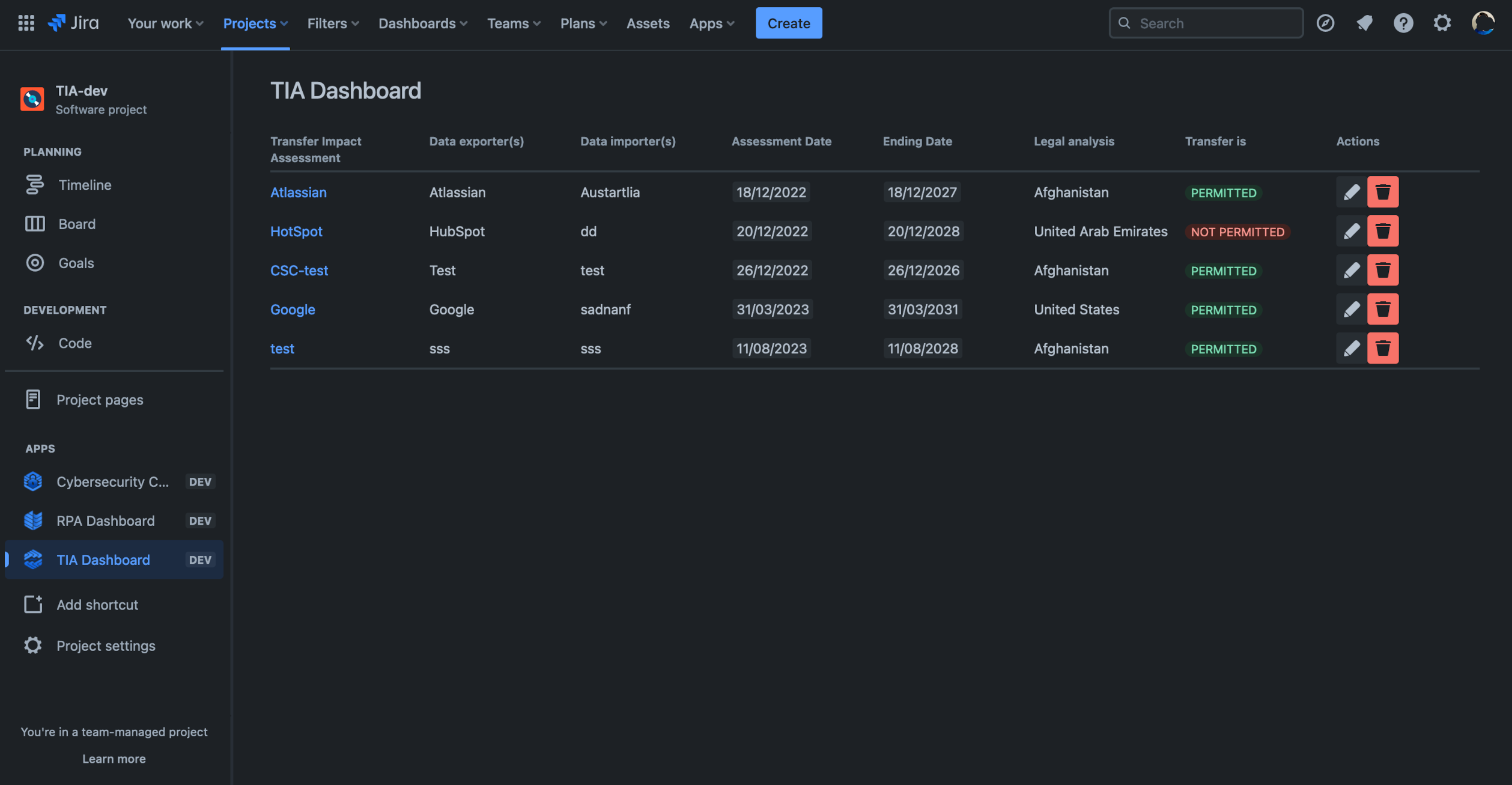Screen dimensions: 1512x785
Task: Open the compass discover icon
Action: [x=1325, y=23]
